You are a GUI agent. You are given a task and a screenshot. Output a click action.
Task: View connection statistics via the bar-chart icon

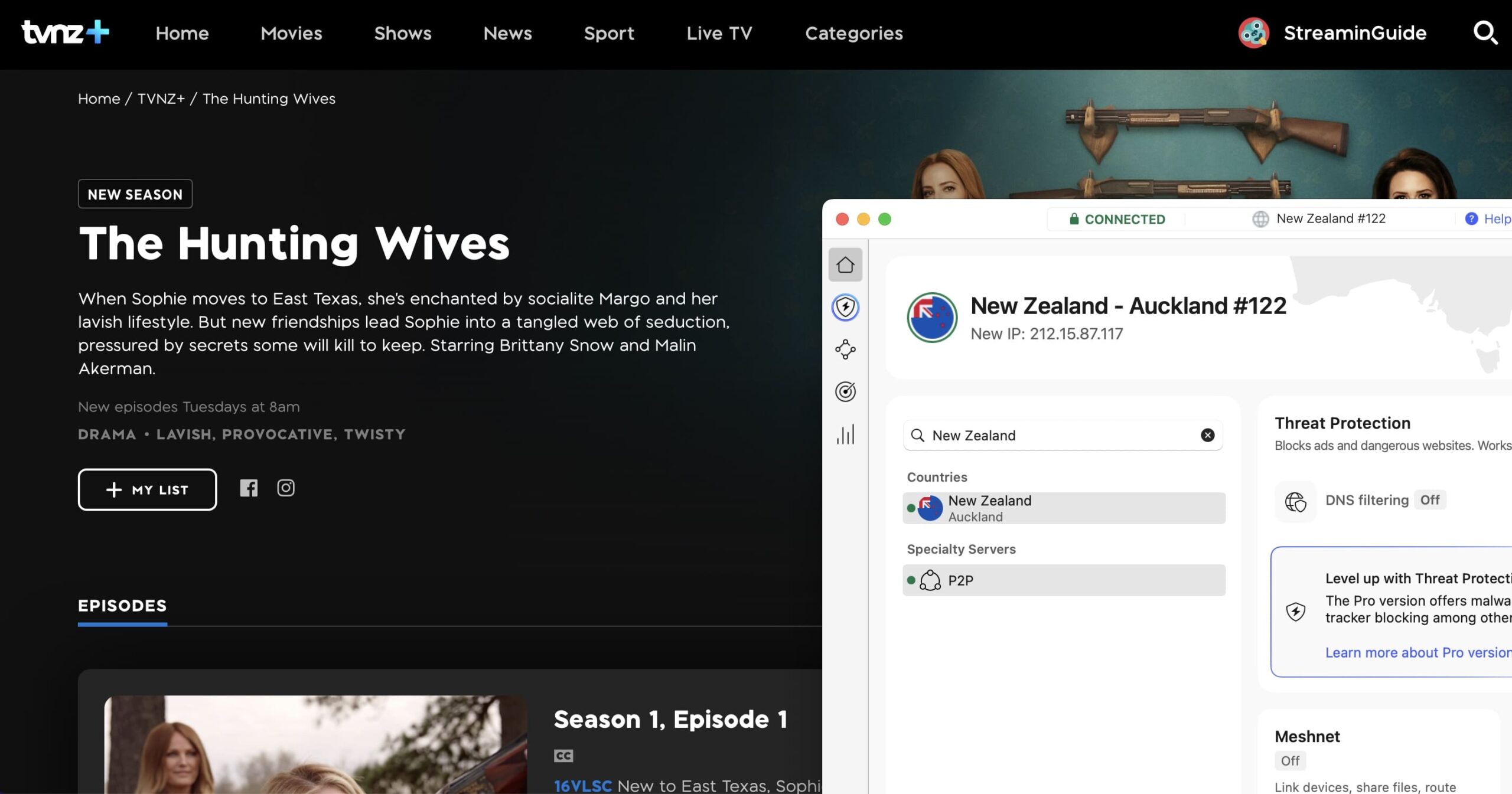845,435
